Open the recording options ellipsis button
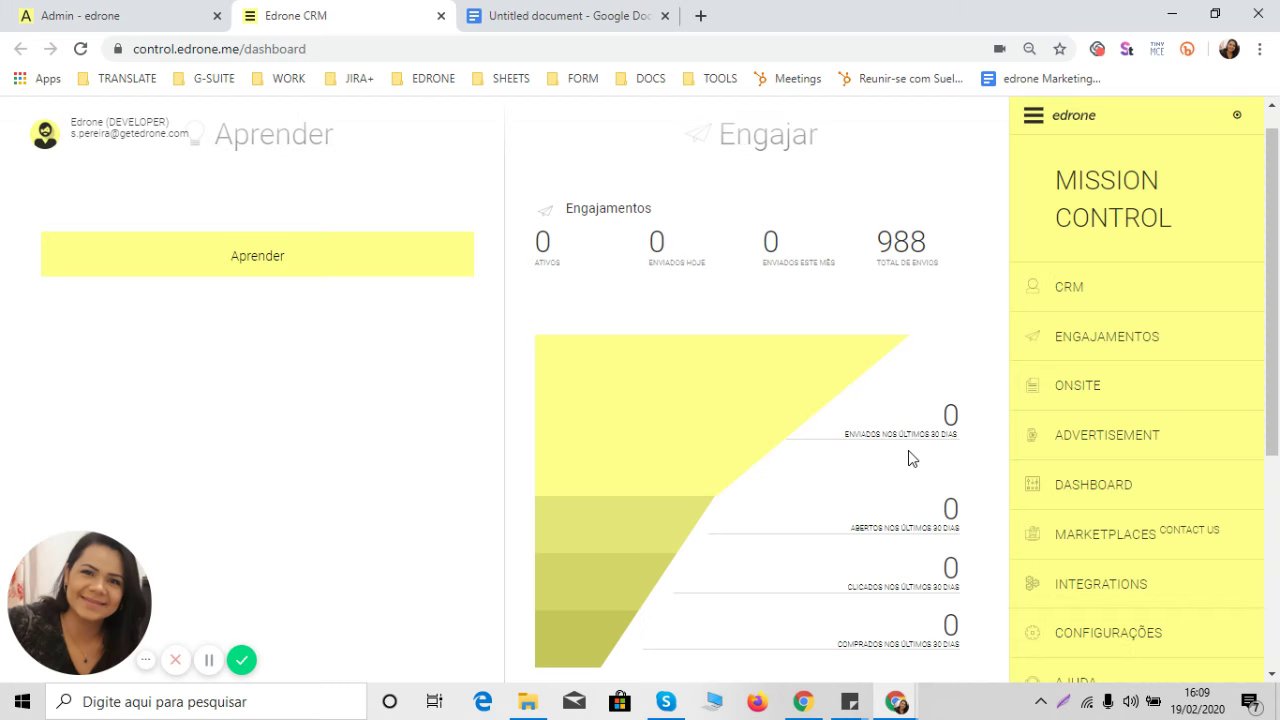1280x720 pixels. pyautogui.click(x=146, y=660)
